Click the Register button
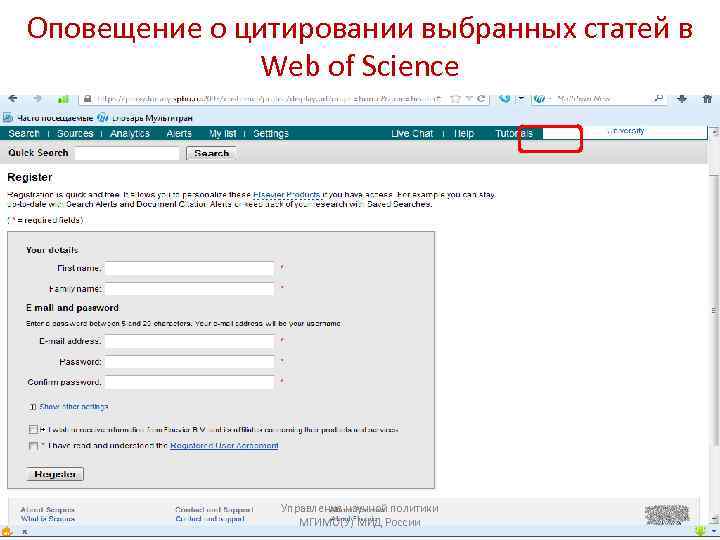This screenshot has height=540, width=720. click(55, 474)
